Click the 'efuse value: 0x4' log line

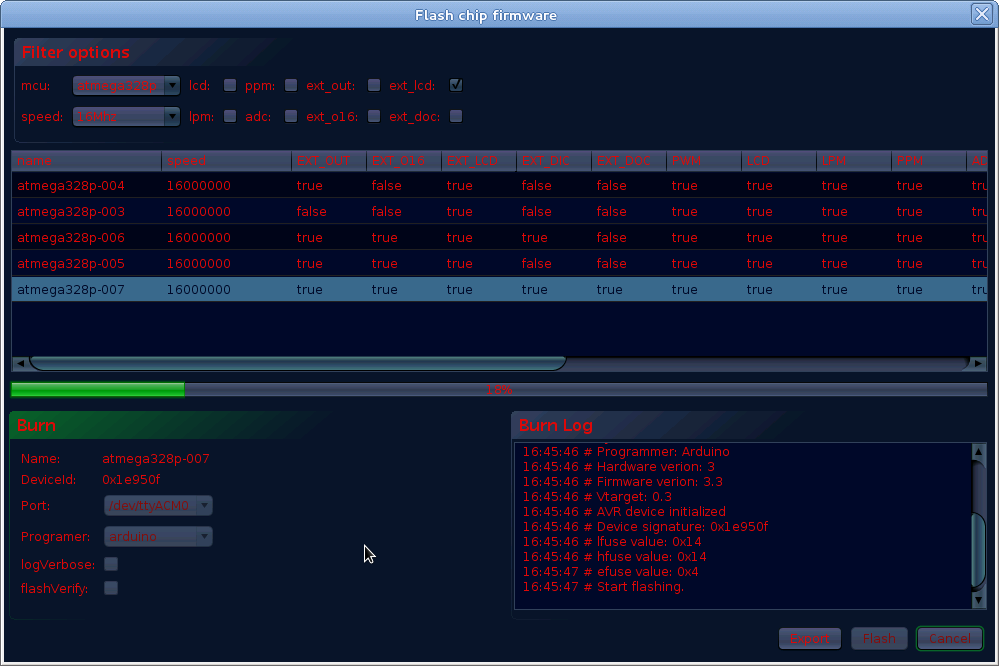610,572
